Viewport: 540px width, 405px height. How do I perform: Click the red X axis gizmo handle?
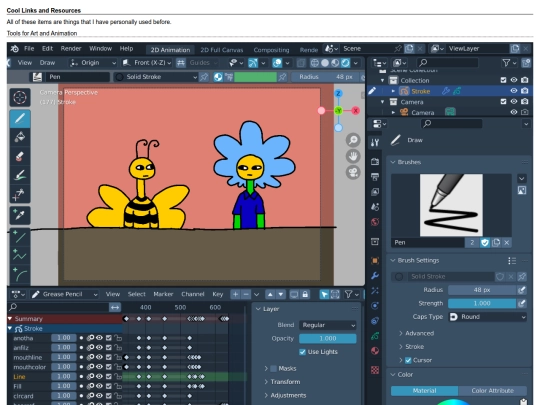point(356,111)
